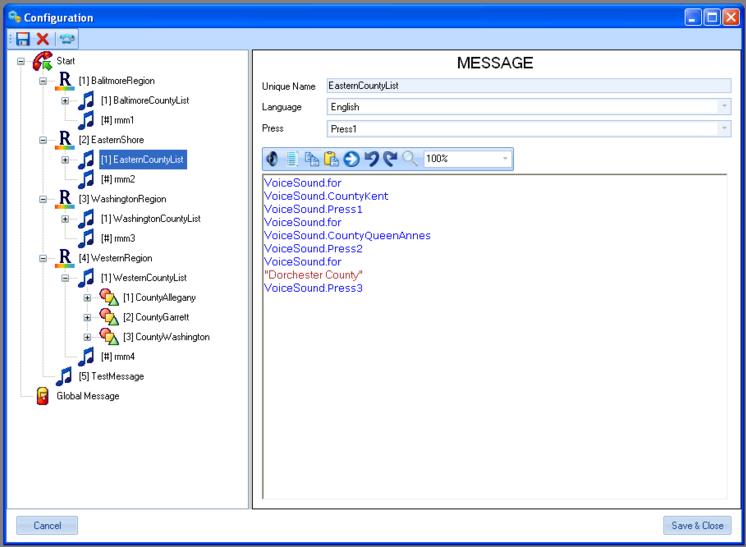Viewport: 746px width, 547px height.
Task: Redo the last message edit
Action: click(390, 159)
